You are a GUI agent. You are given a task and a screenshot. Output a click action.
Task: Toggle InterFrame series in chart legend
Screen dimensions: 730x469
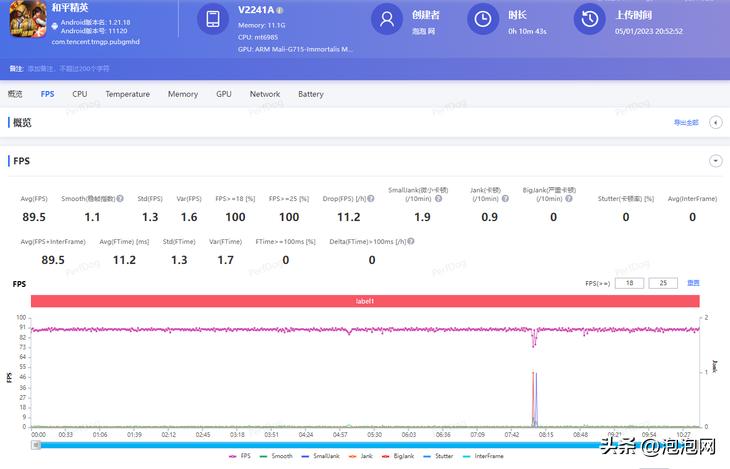(x=483, y=456)
